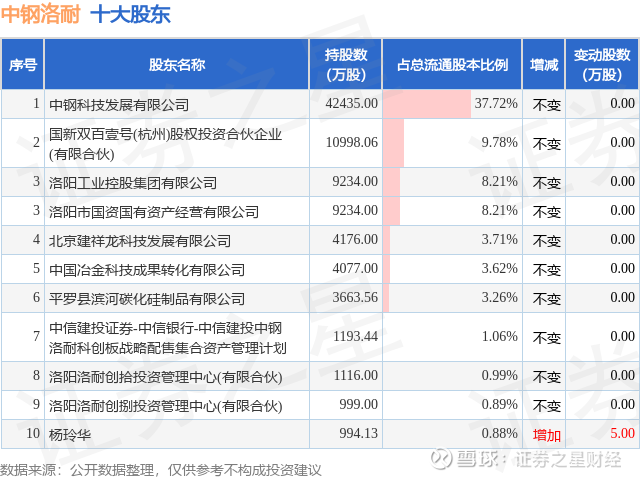Click rank number 10
Viewport: 640px width, 479px height.
(x=33, y=433)
